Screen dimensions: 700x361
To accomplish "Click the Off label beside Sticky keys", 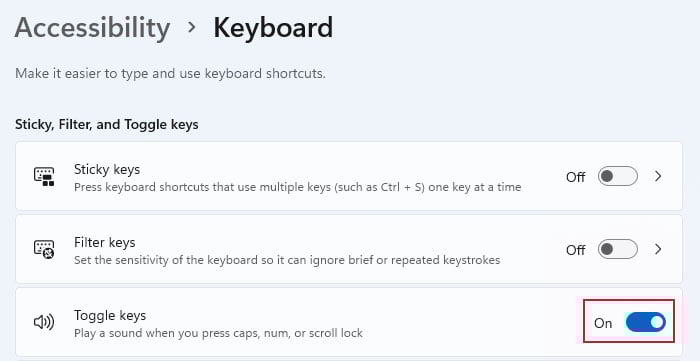I will point(575,177).
